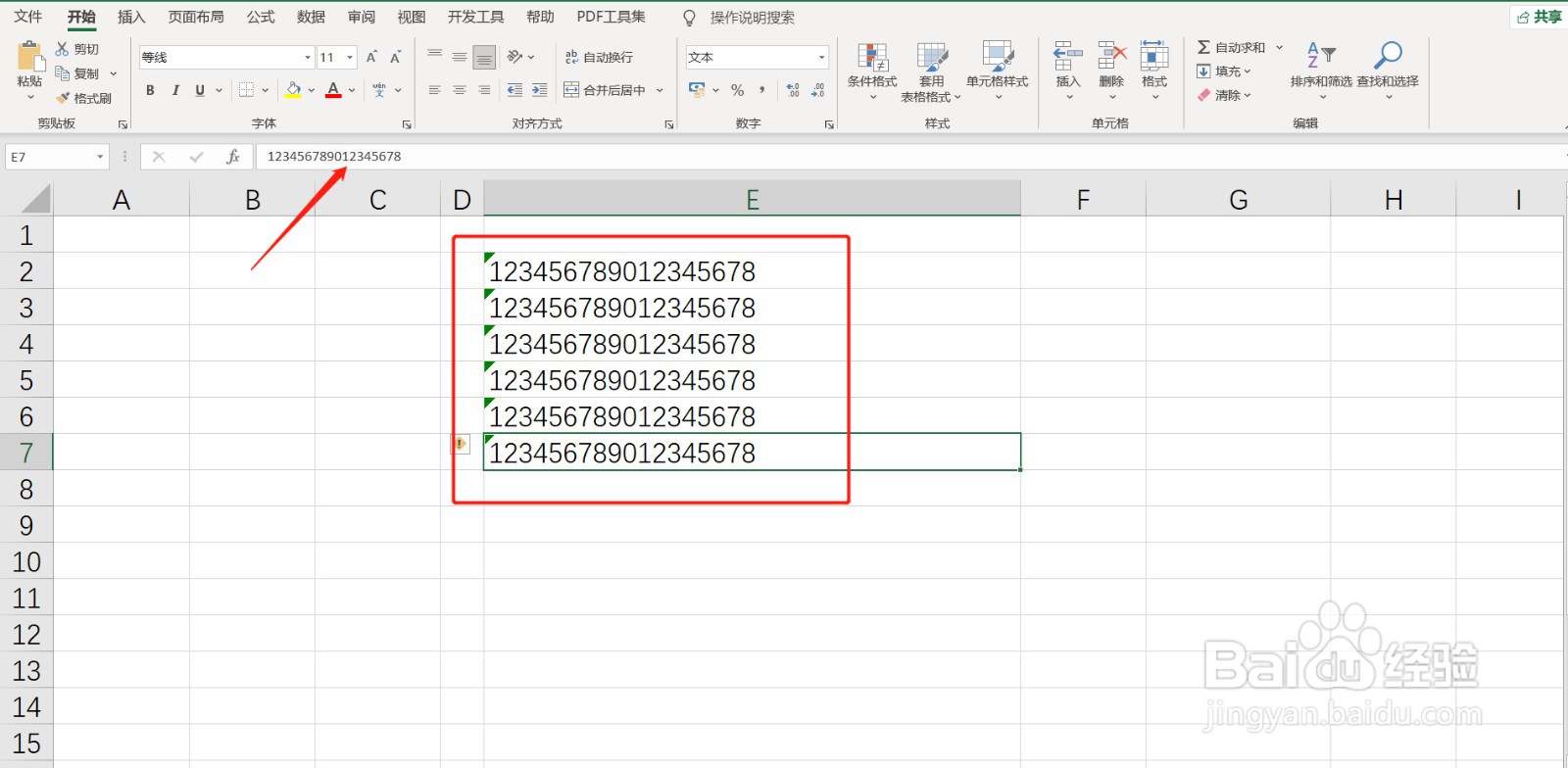Open the Merge and Center dropdown arrow
Screen dimensions: 1568x768
[x=660, y=90]
